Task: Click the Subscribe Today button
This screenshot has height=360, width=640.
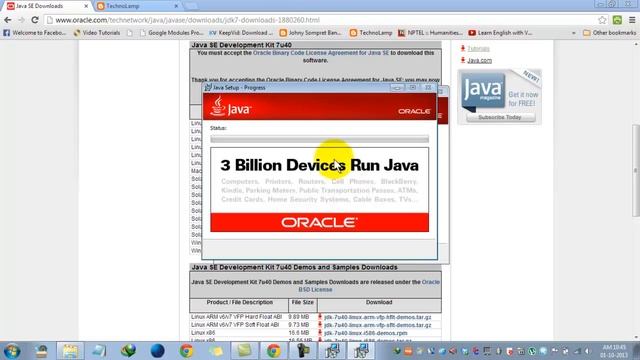Action: [x=500, y=118]
